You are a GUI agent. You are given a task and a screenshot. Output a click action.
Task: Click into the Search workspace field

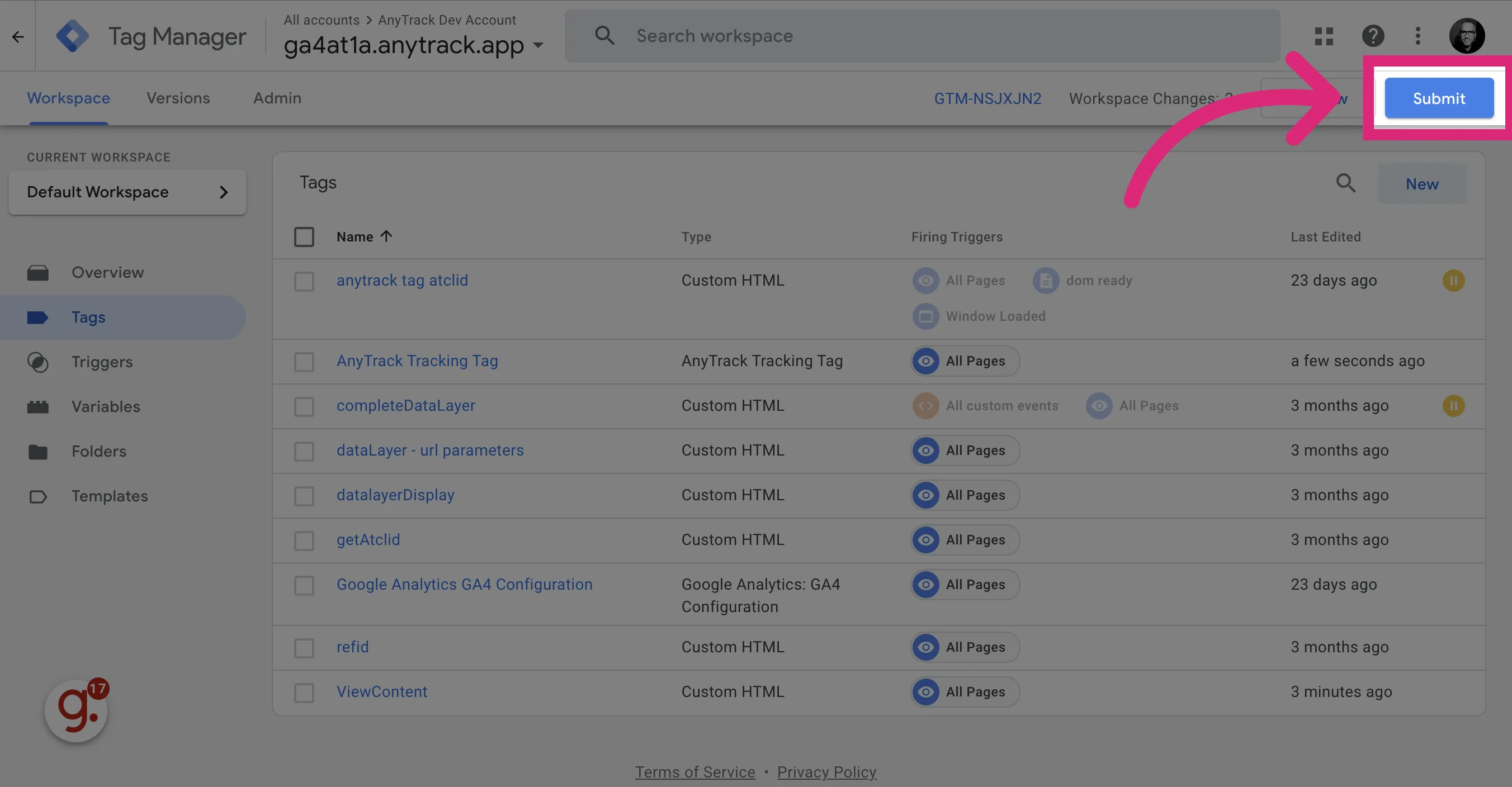(922, 36)
